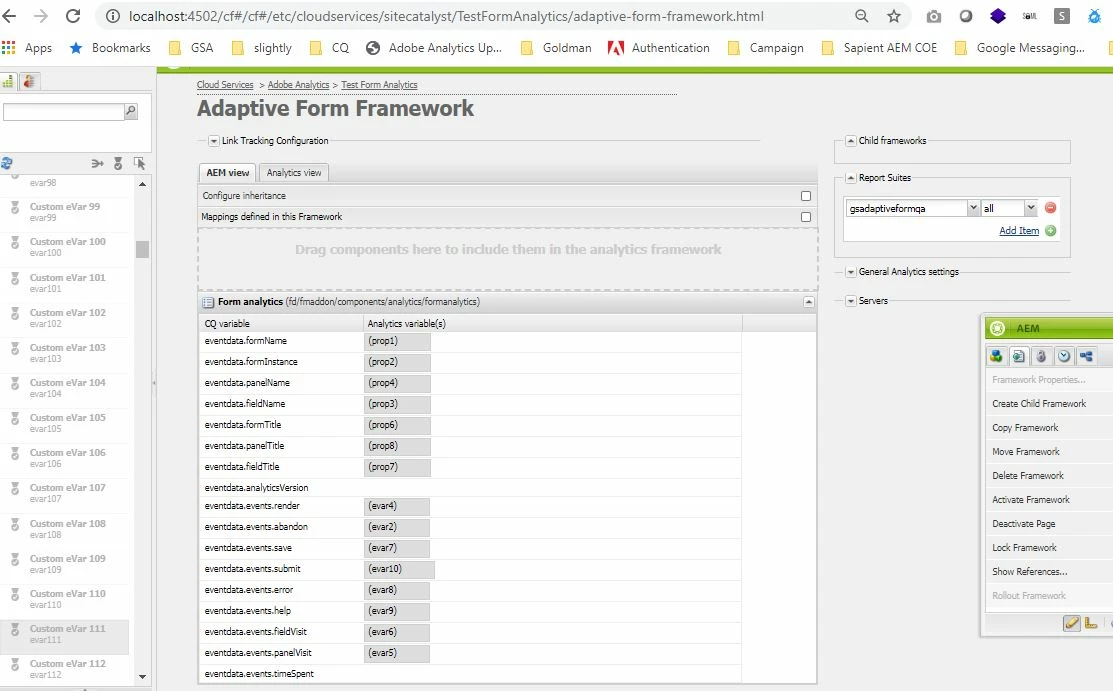Image resolution: width=1113 pixels, height=691 pixels.
Task: Expand the Servers section
Action: tap(850, 301)
